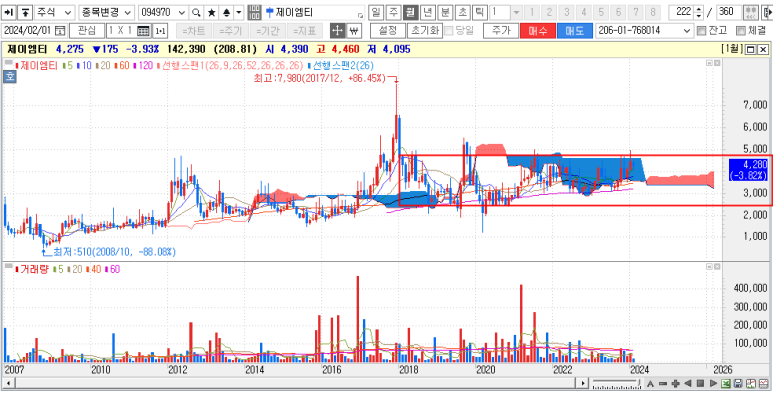Decrease the 222 bar count stepper
The height and width of the screenshot is (397, 773).
point(698,15)
